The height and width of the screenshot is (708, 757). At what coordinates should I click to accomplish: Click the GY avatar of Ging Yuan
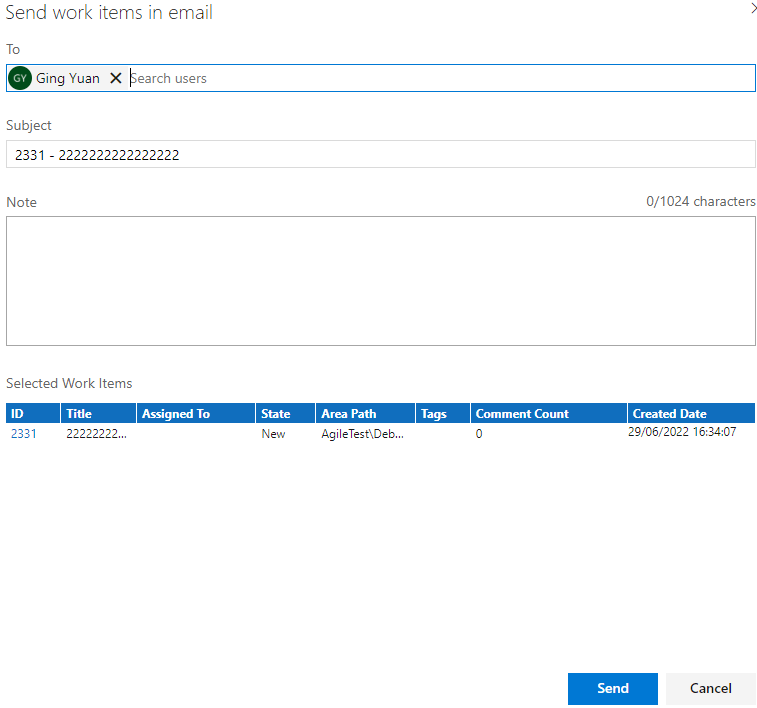pyautogui.click(x=20, y=78)
